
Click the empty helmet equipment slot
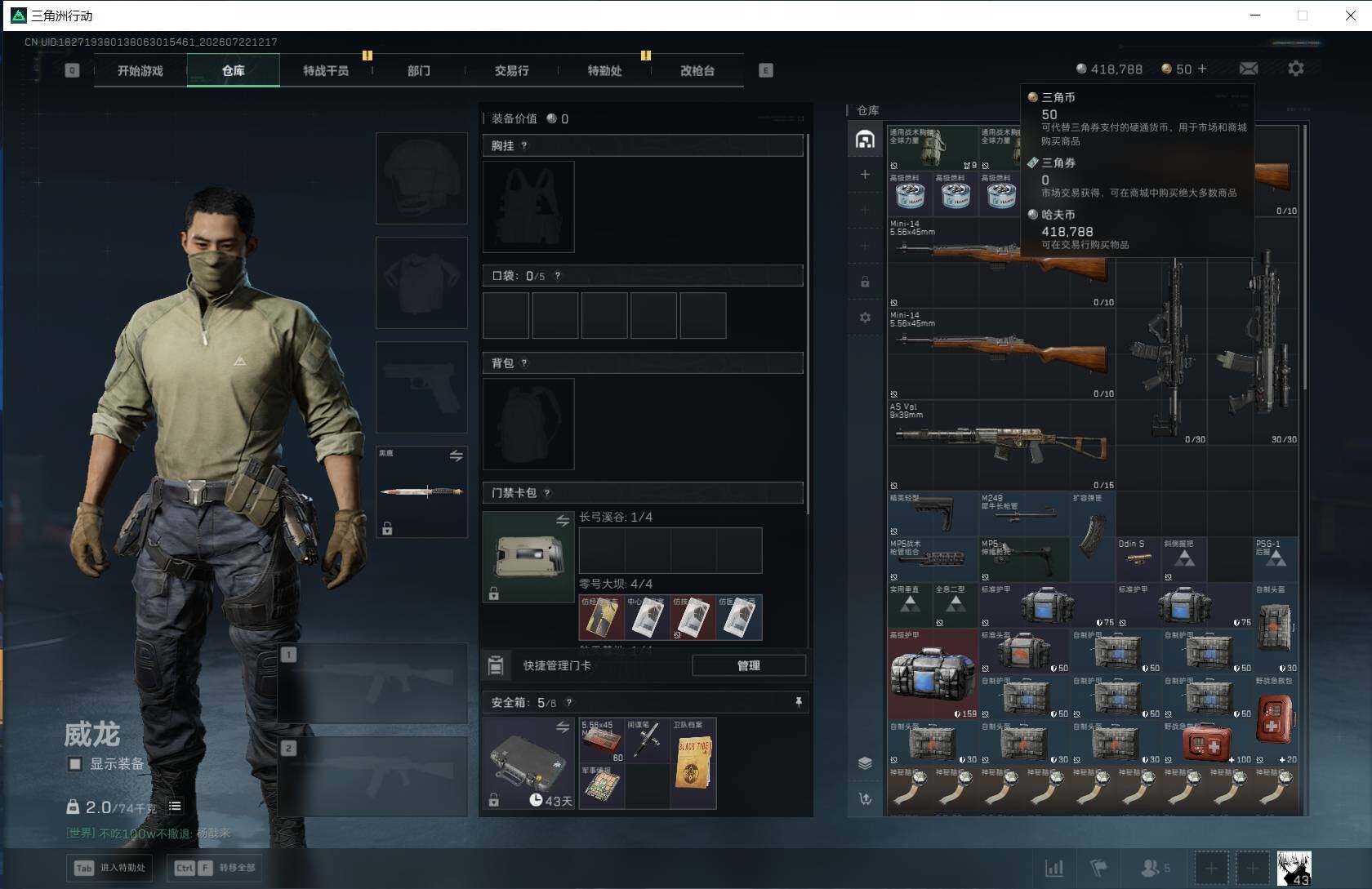coord(421,178)
